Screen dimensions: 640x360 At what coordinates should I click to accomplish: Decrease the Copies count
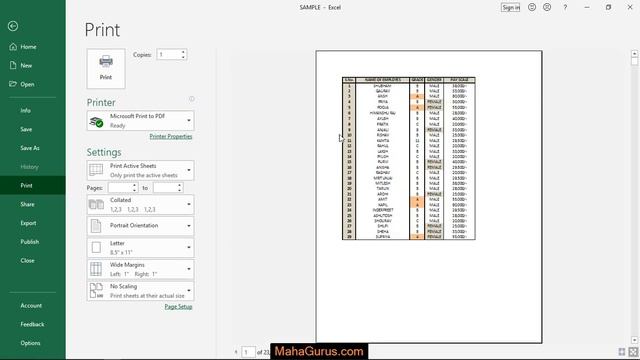click(x=183, y=57)
